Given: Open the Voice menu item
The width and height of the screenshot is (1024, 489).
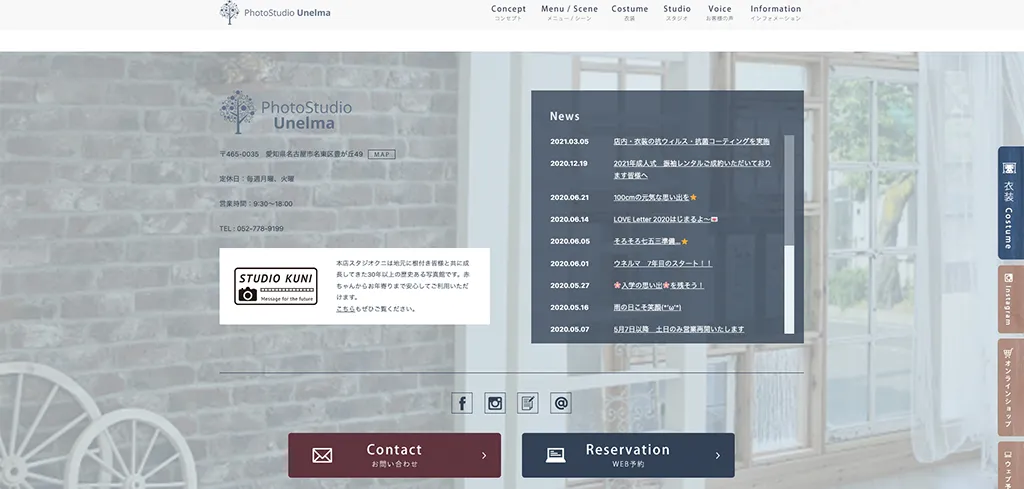Looking at the screenshot, I should pos(719,12).
